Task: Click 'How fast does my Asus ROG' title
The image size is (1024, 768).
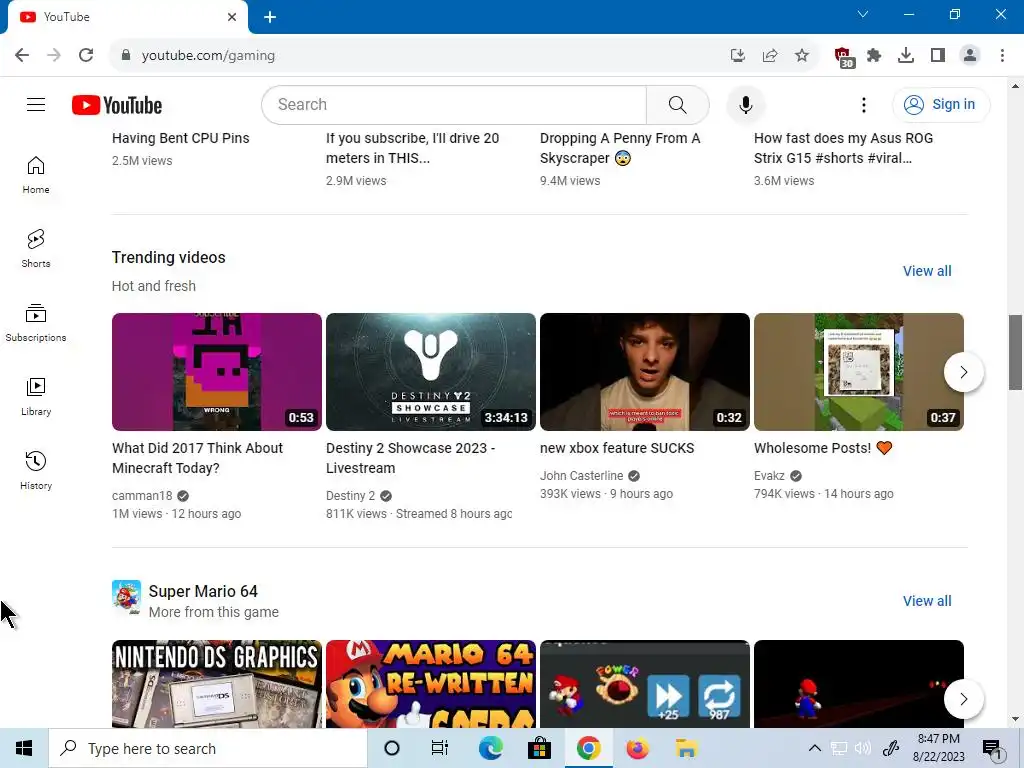Action: click(x=843, y=148)
